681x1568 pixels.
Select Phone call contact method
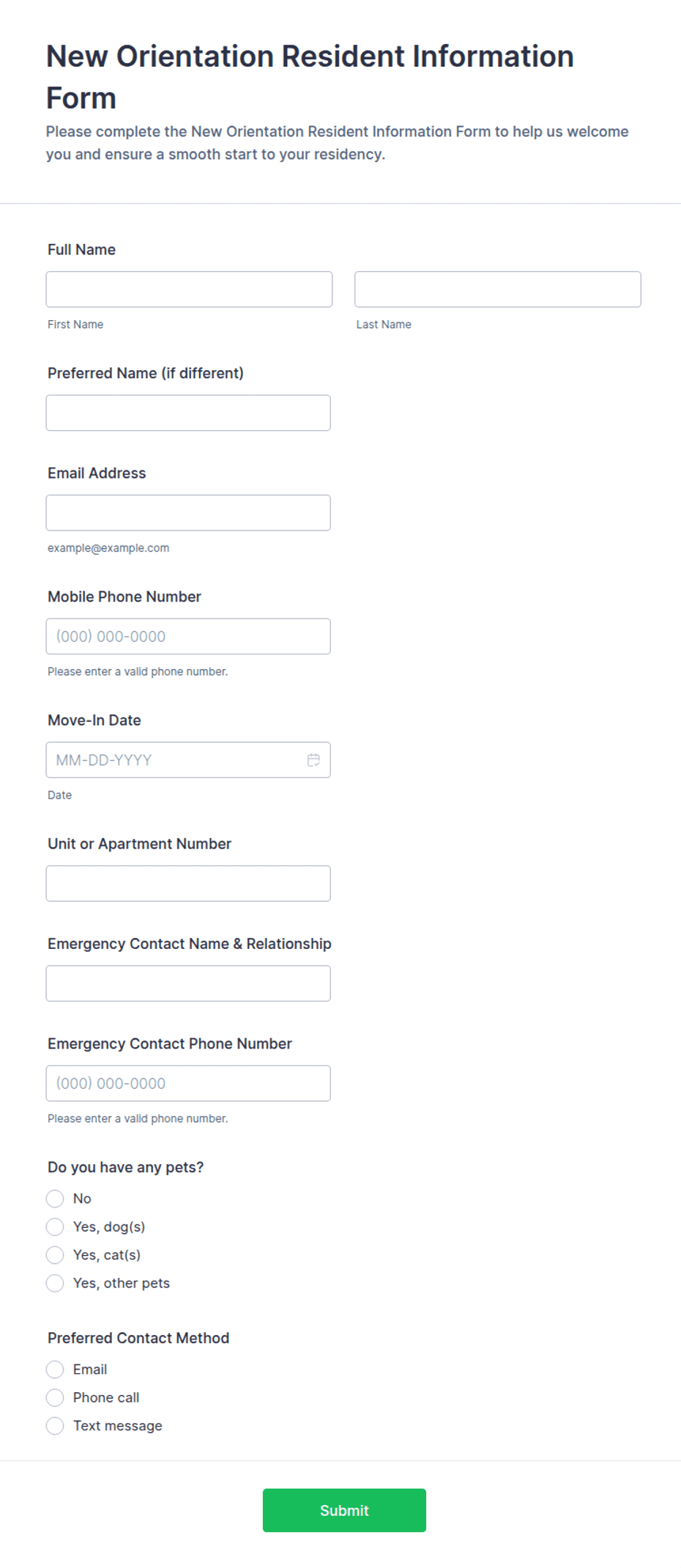coord(55,1397)
